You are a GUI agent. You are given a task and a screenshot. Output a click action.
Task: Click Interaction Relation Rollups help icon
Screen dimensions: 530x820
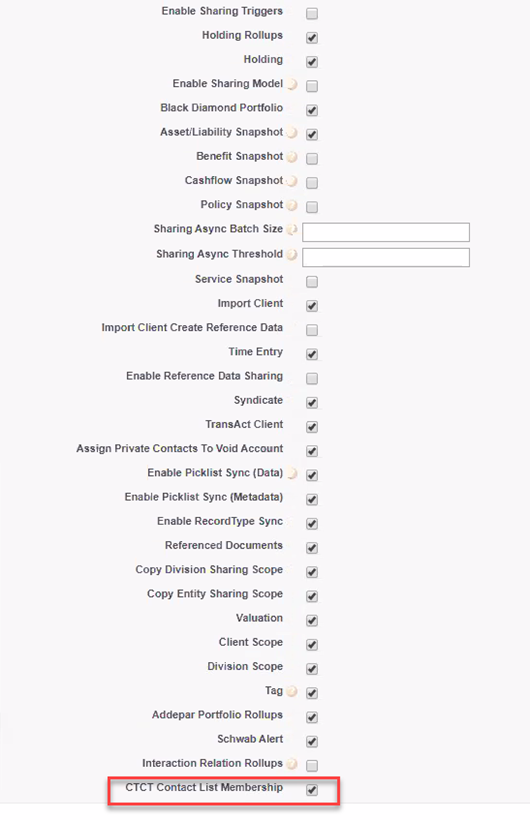click(x=292, y=764)
